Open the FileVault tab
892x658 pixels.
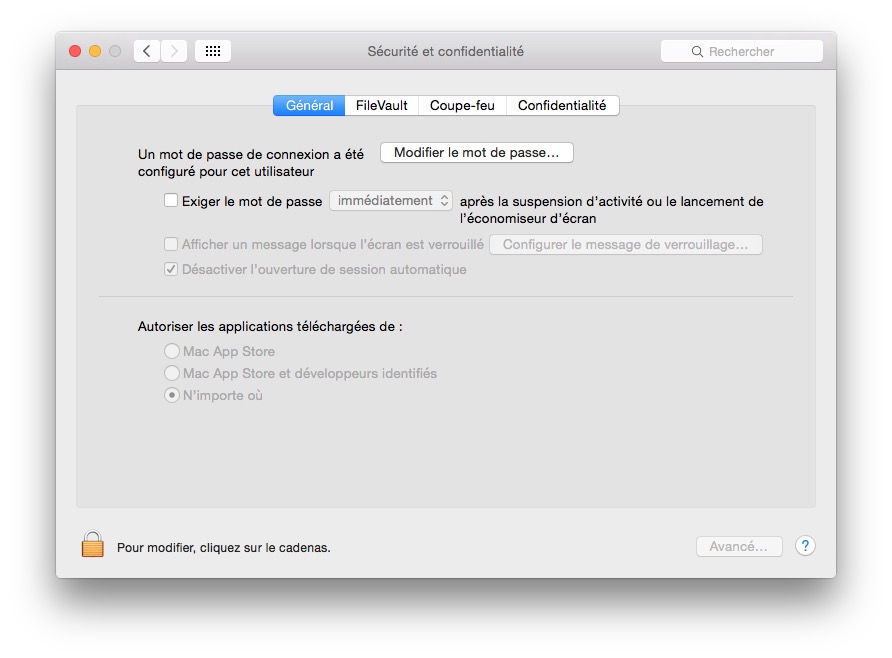click(x=382, y=105)
